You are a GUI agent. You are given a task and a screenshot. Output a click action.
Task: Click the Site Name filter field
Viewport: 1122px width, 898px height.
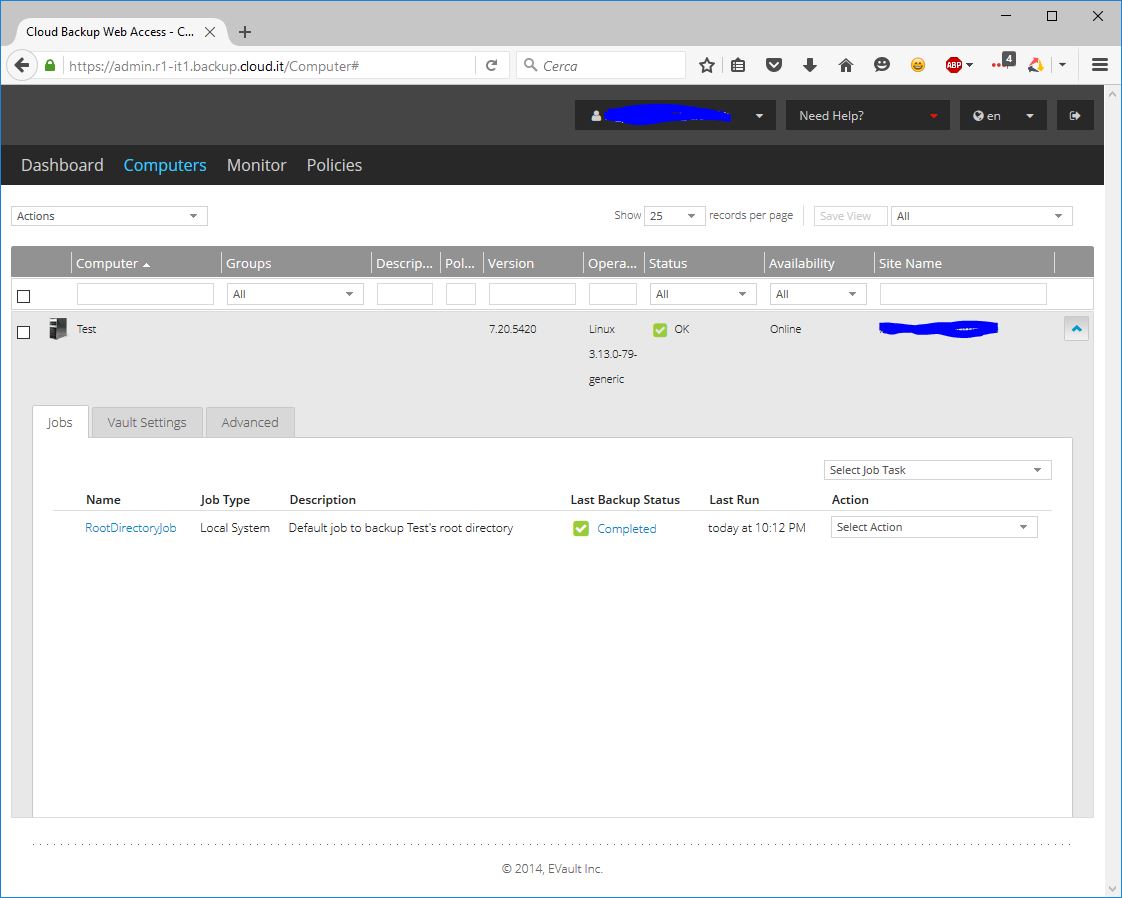point(963,294)
